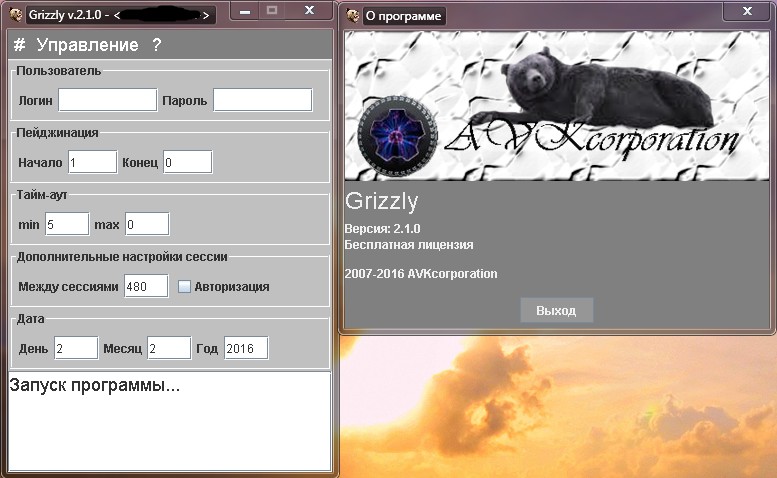Click the Выход button
The image size is (777, 478).
tap(556, 311)
